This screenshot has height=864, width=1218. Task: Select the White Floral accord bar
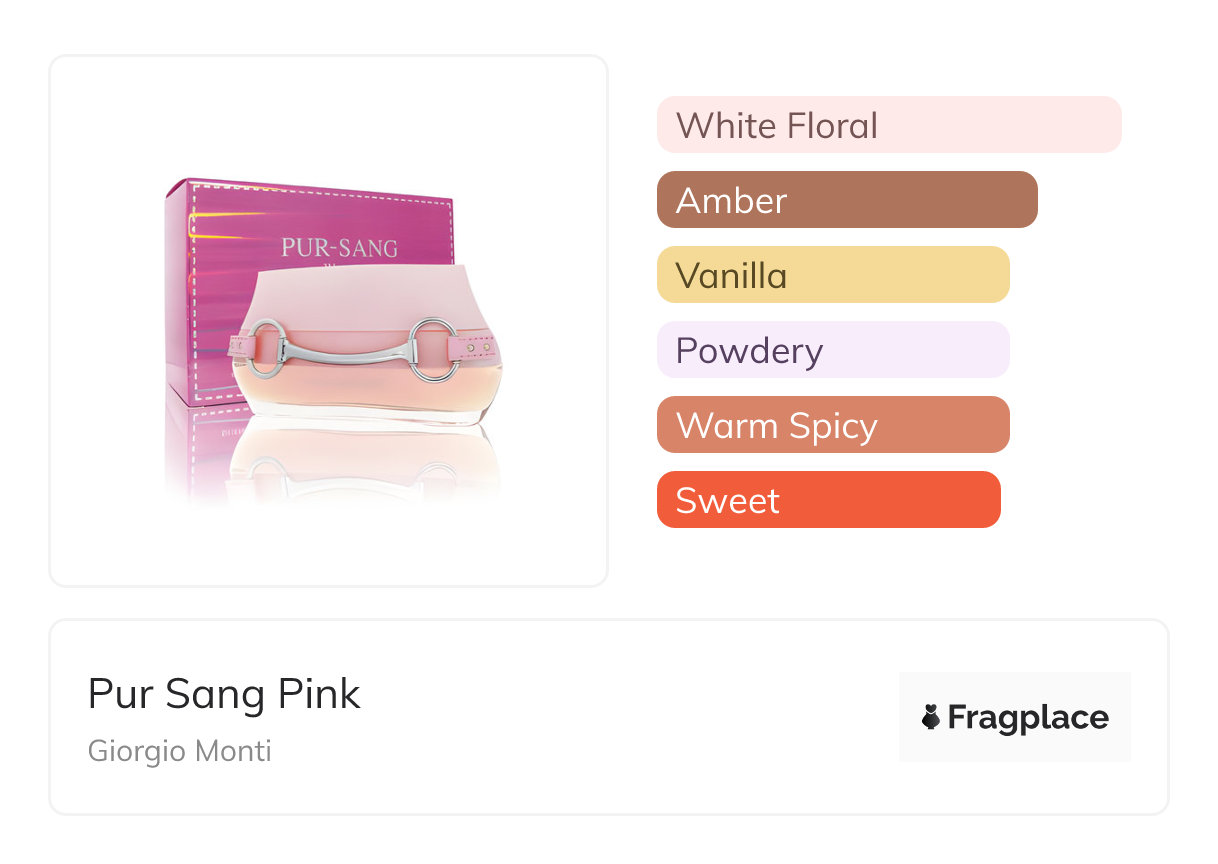click(888, 125)
